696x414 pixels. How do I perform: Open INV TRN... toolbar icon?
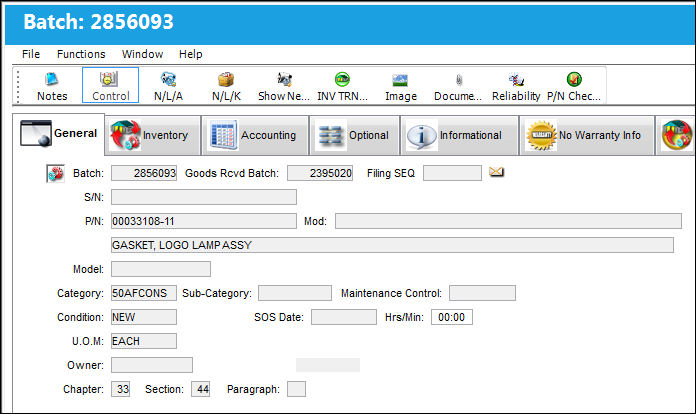click(x=342, y=86)
